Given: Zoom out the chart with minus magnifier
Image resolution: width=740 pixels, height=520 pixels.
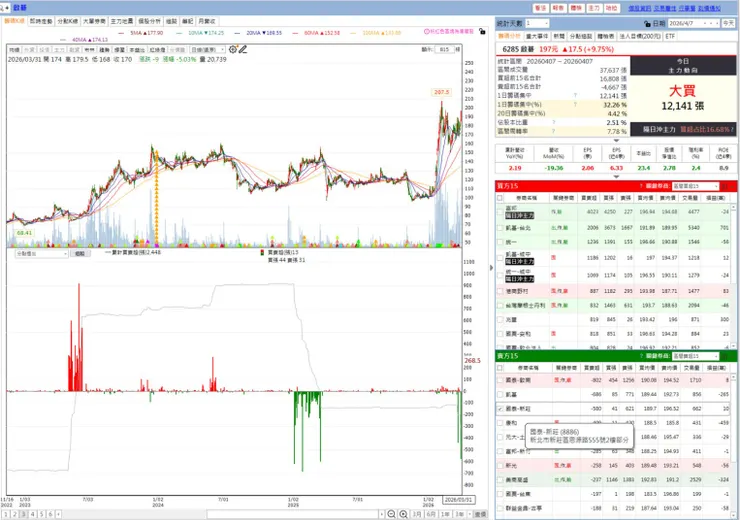Looking at the screenshot, I should point(391,514).
